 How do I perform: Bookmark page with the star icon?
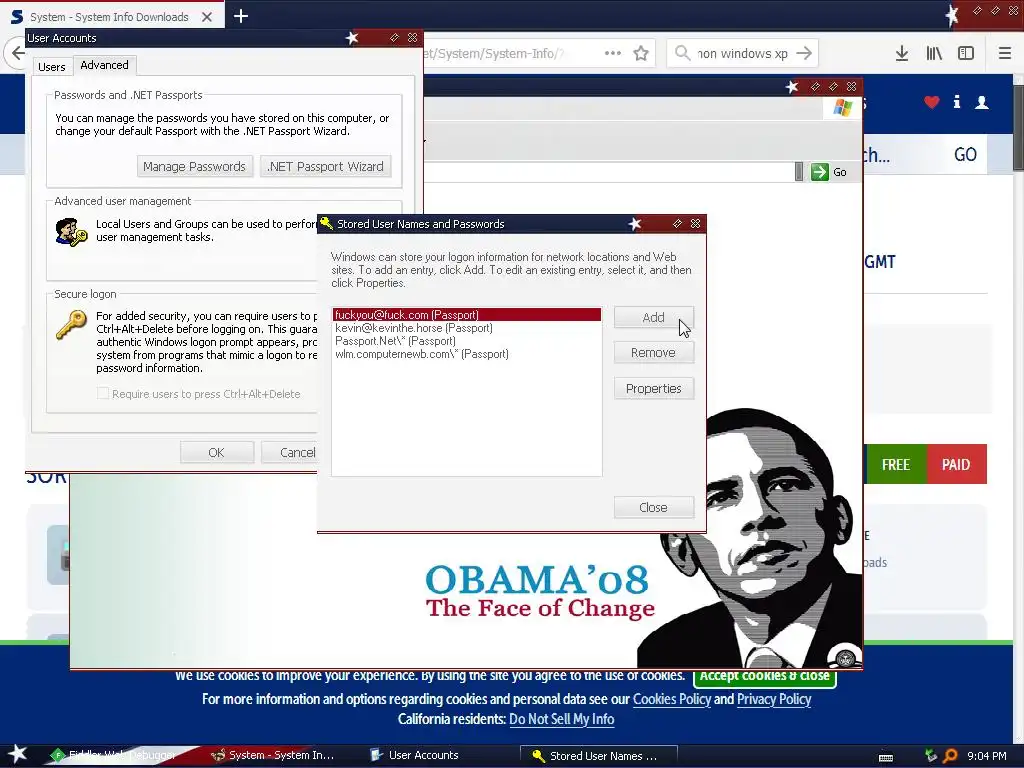pyautogui.click(x=641, y=54)
